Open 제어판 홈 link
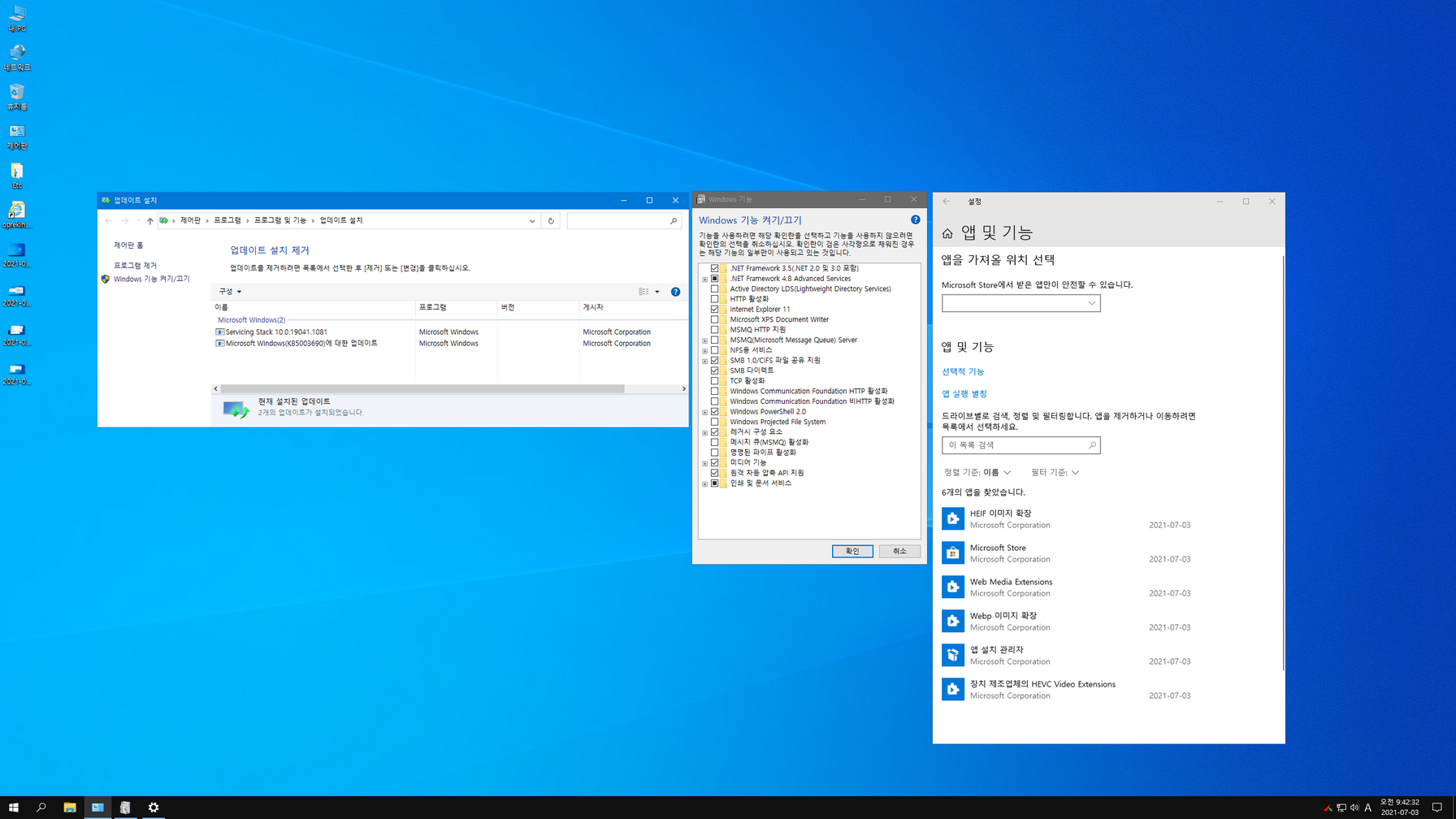This screenshot has height=819, width=1456. pyautogui.click(x=128, y=245)
